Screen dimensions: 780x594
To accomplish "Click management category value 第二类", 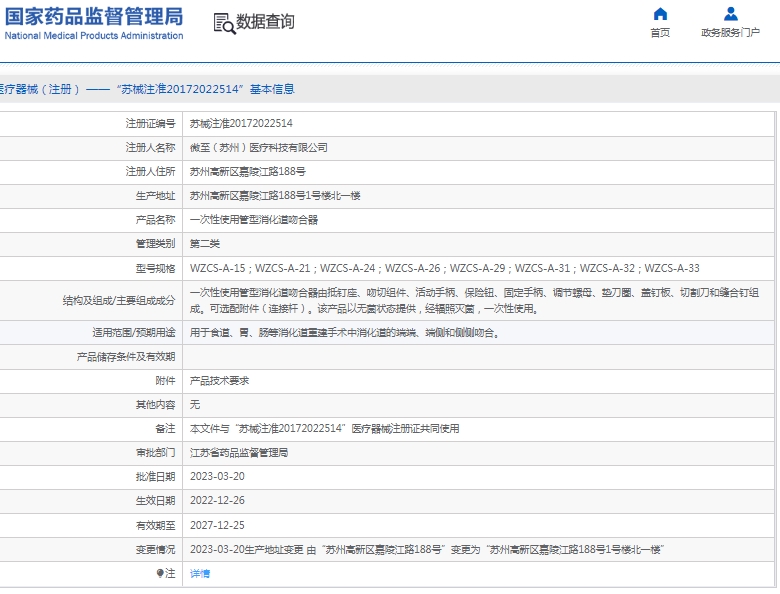I will (x=204, y=244).
